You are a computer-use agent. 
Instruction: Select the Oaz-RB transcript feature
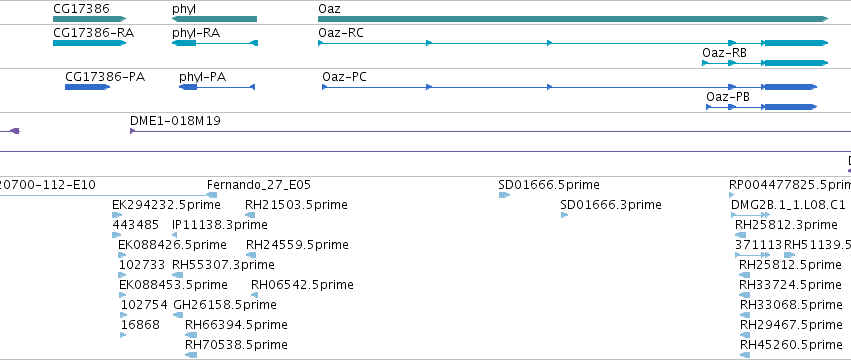click(x=765, y=63)
